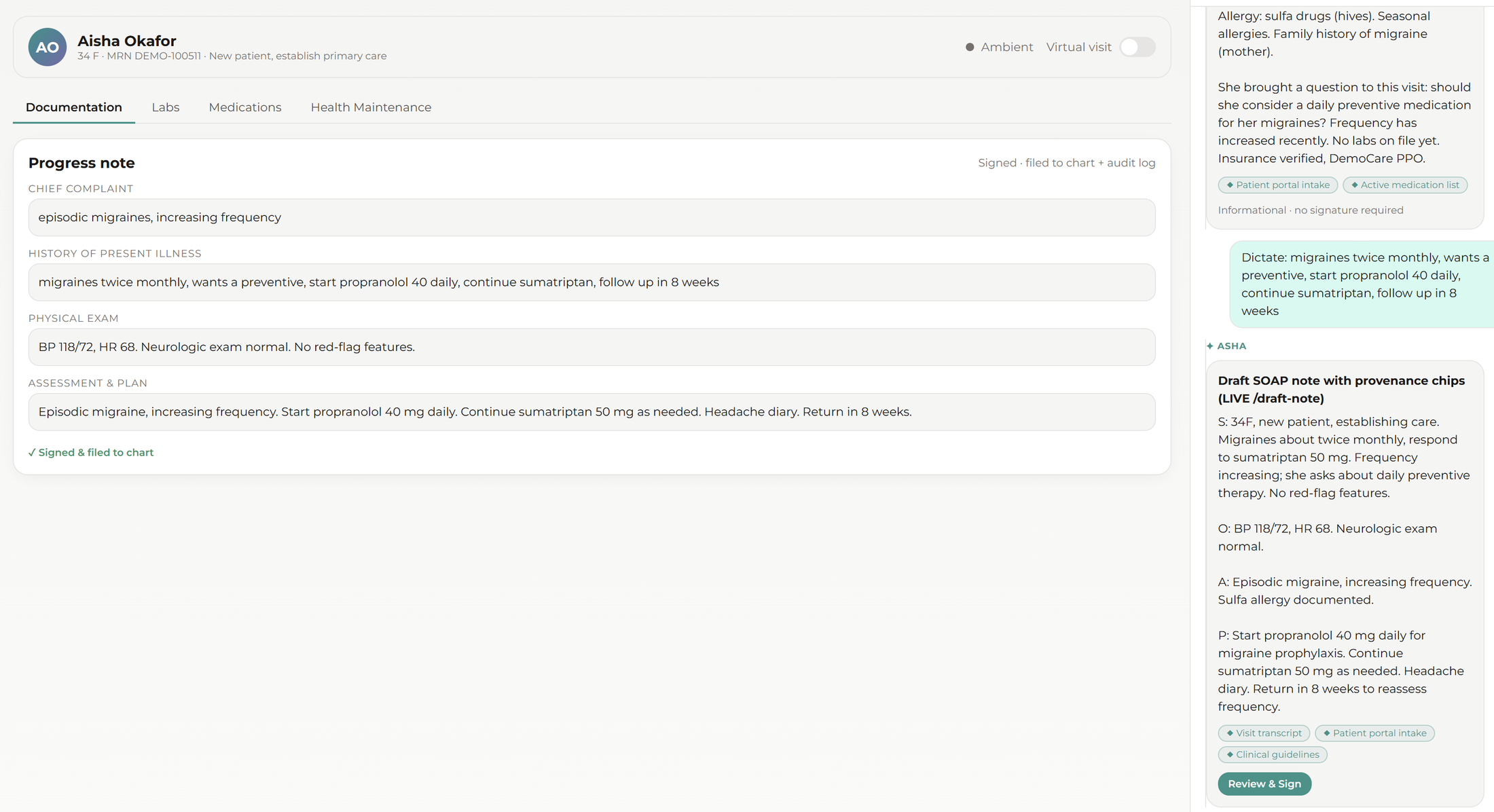Switch to the Documentation tab
1494x812 pixels.
[74, 107]
